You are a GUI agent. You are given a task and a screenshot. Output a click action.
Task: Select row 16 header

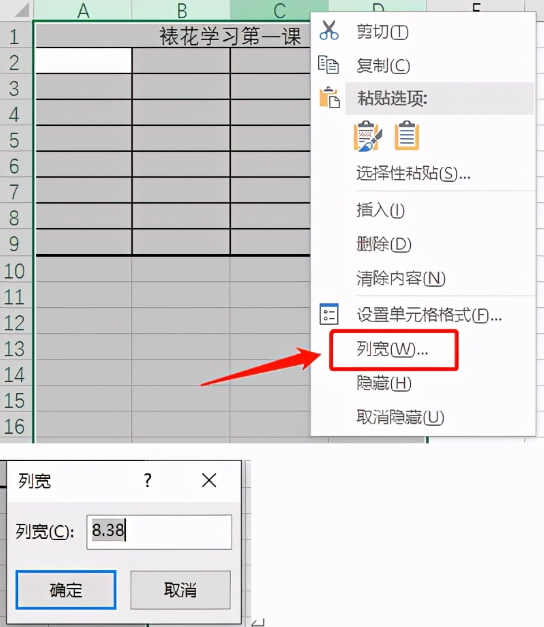[14, 427]
